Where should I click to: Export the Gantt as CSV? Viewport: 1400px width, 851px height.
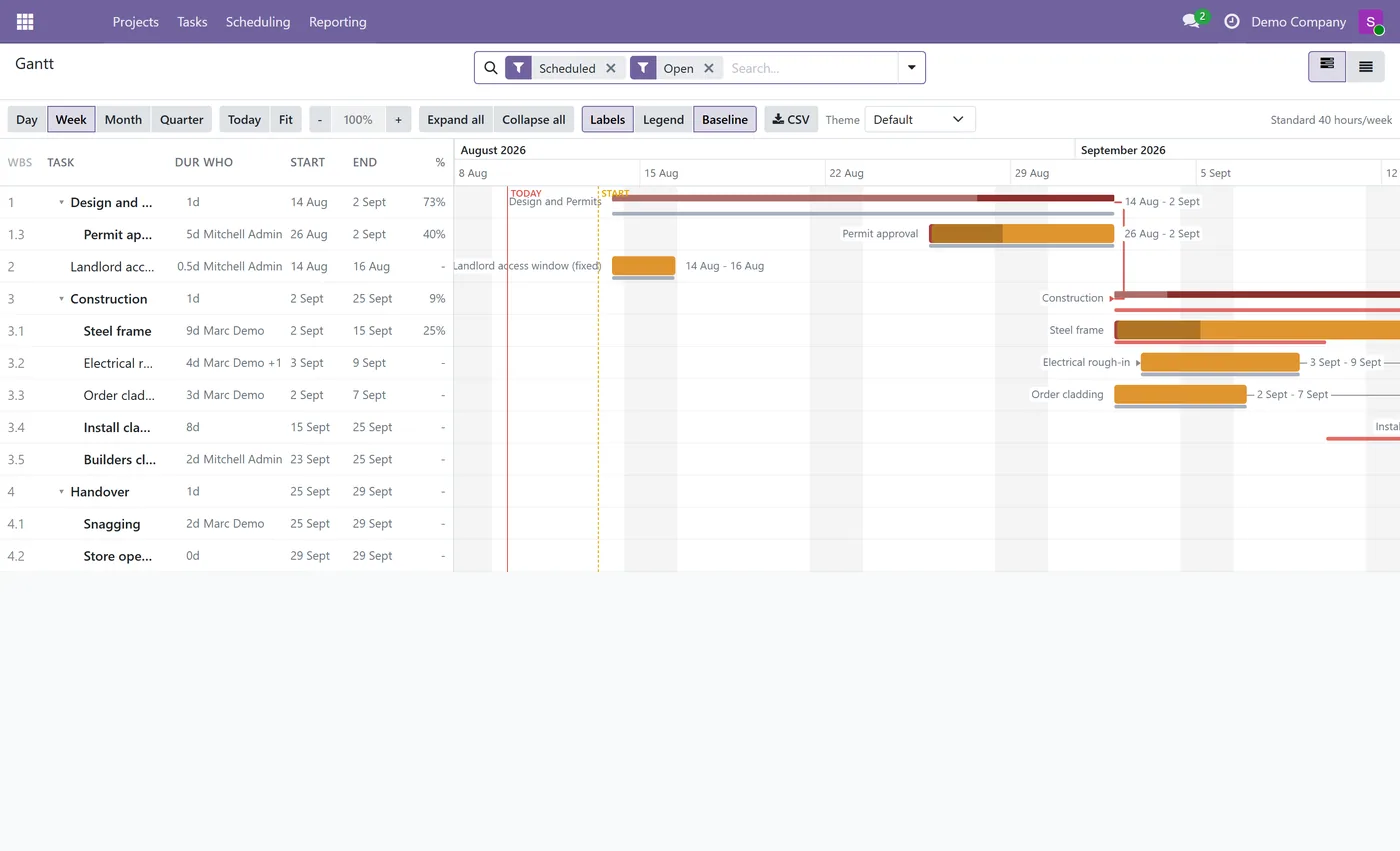point(791,119)
